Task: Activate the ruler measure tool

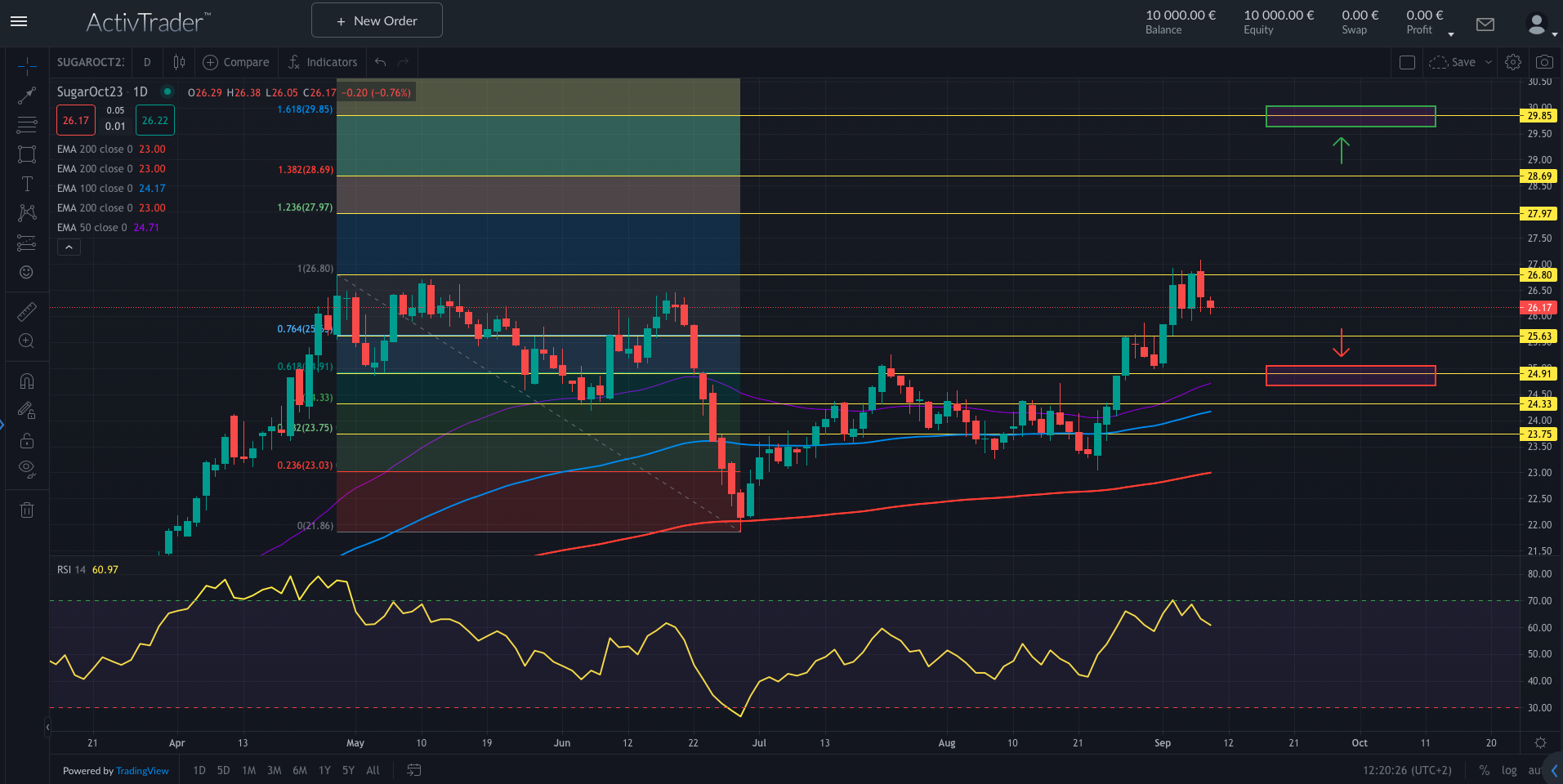Action: pyautogui.click(x=27, y=312)
